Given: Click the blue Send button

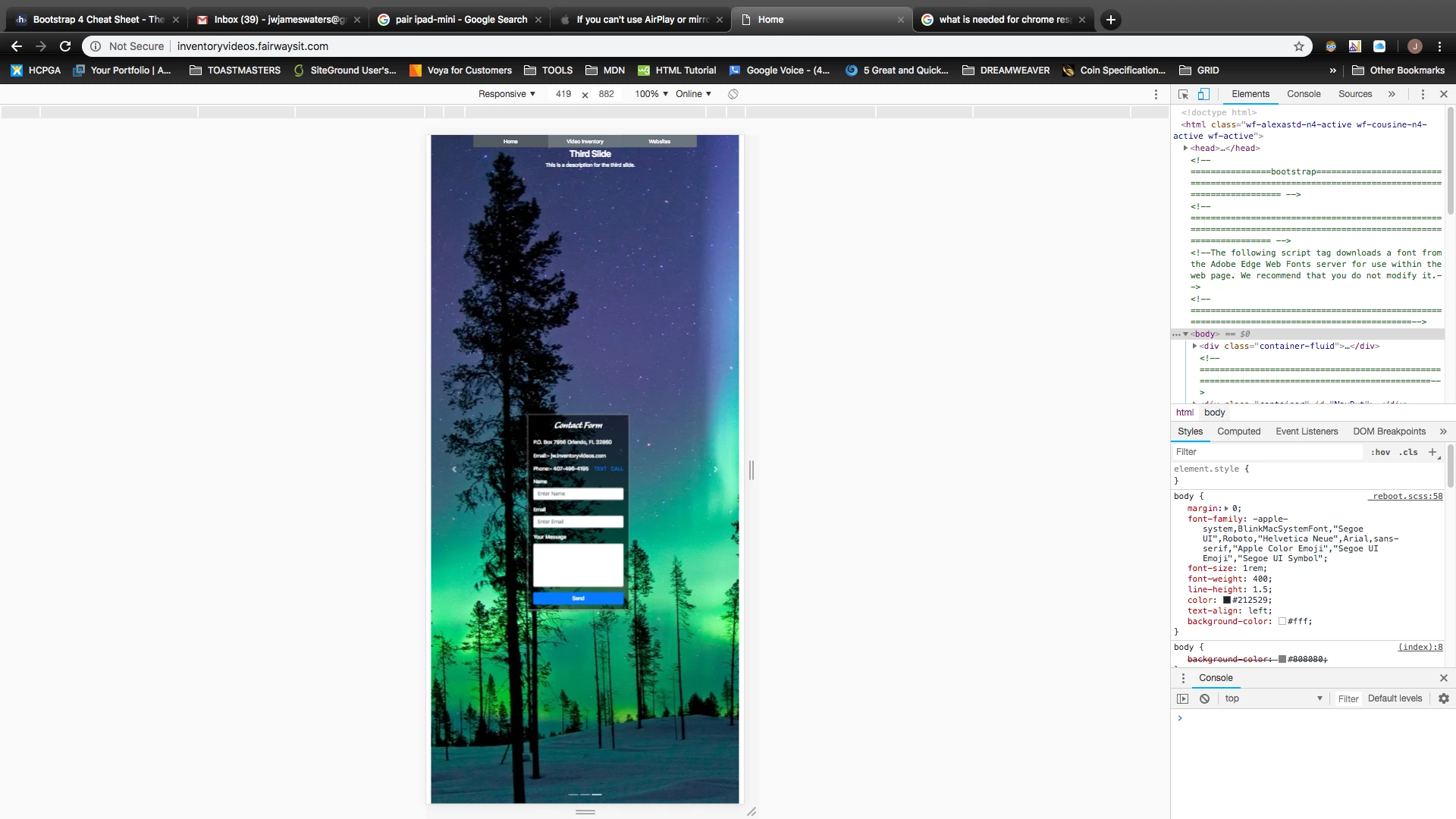Looking at the screenshot, I should (578, 598).
